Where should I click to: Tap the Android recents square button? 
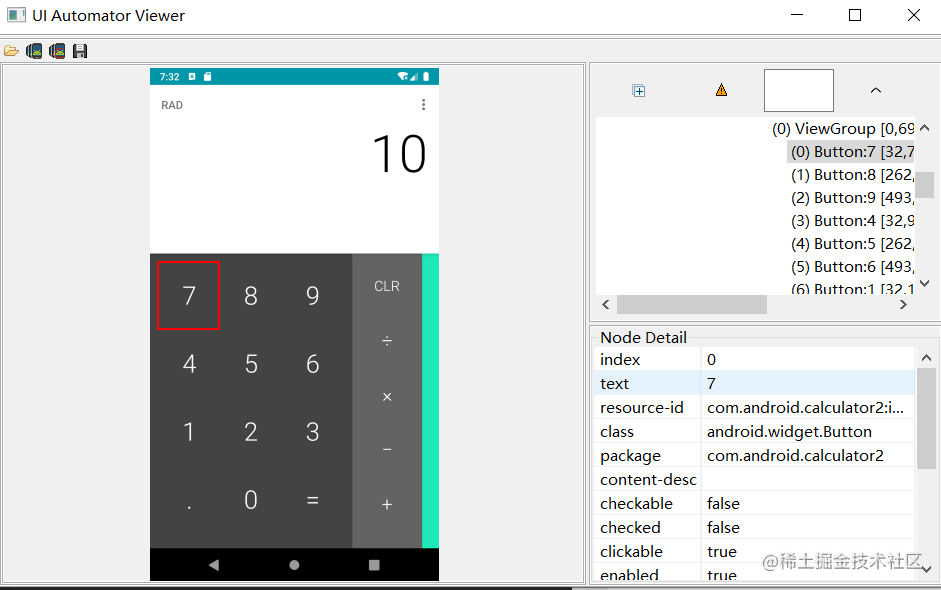(374, 565)
